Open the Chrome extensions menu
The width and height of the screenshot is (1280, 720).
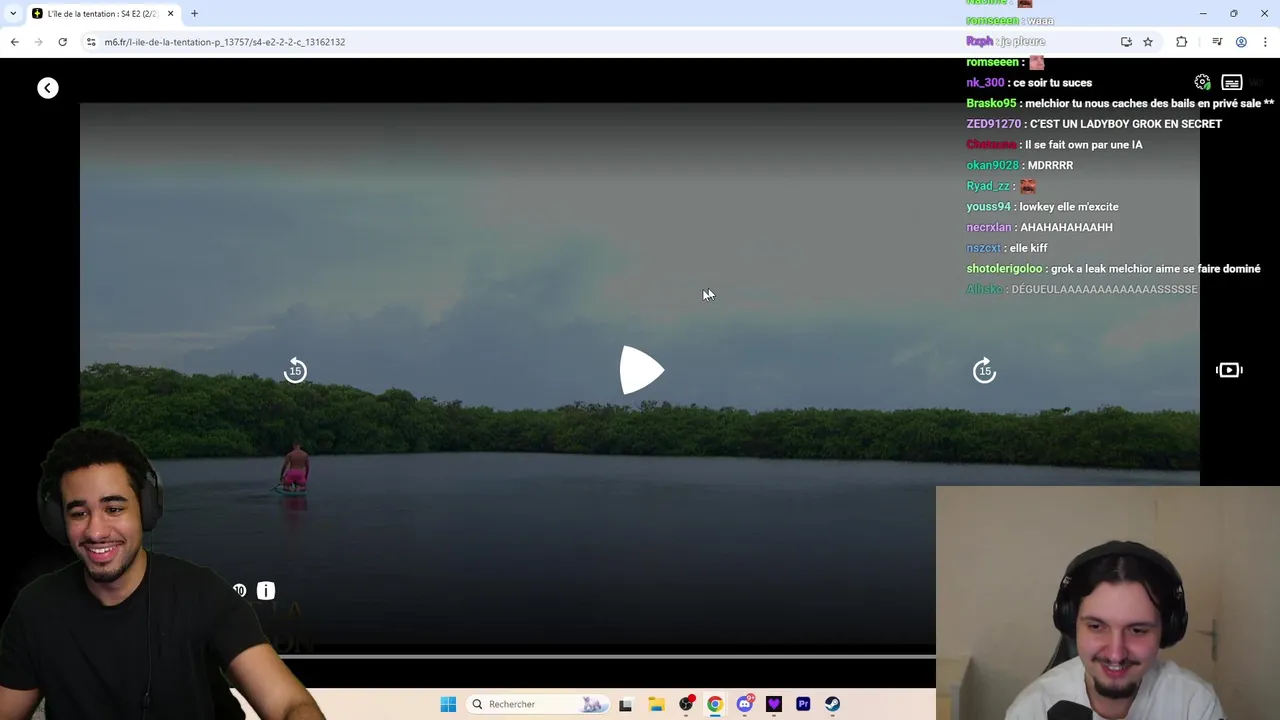pos(1182,42)
